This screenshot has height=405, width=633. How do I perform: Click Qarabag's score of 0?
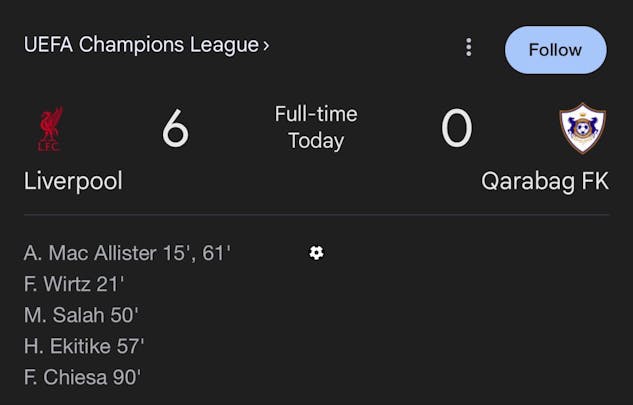[456, 129]
